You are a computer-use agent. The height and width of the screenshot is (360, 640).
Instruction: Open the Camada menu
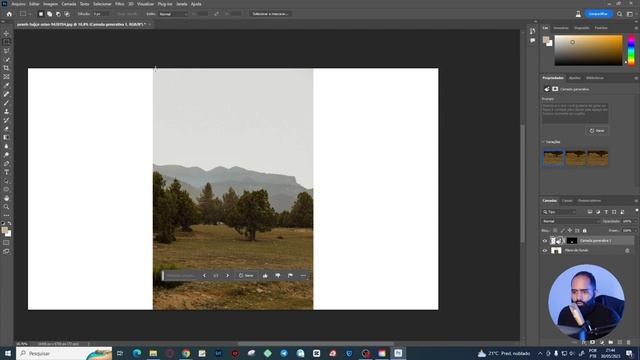tap(69, 4)
